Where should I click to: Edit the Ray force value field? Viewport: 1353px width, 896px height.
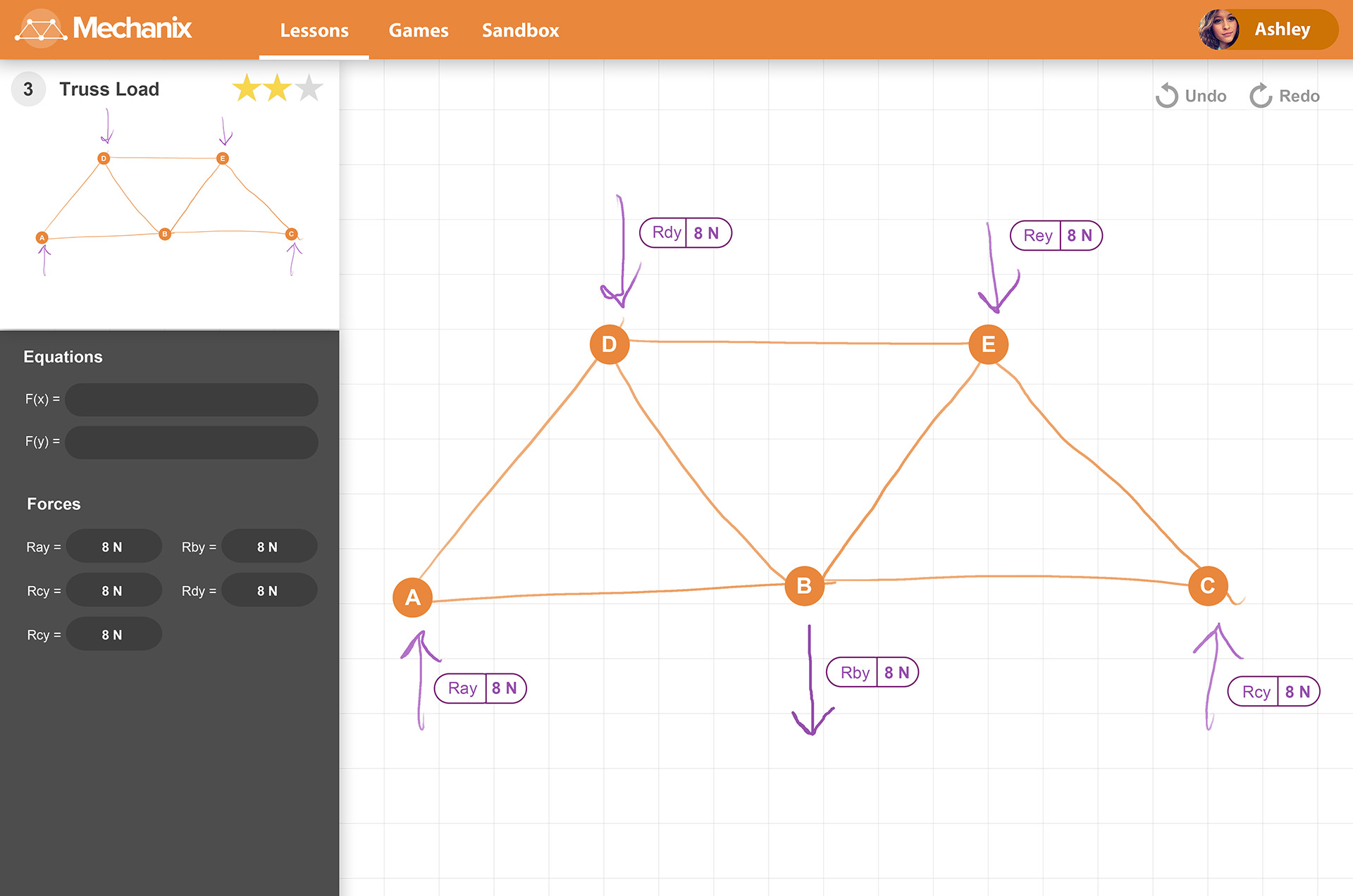[113, 547]
